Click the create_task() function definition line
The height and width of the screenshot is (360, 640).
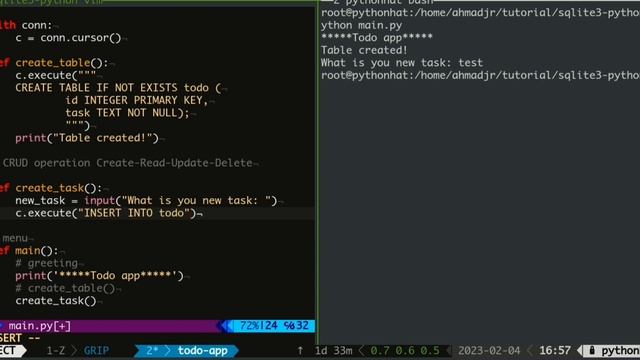(51, 188)
